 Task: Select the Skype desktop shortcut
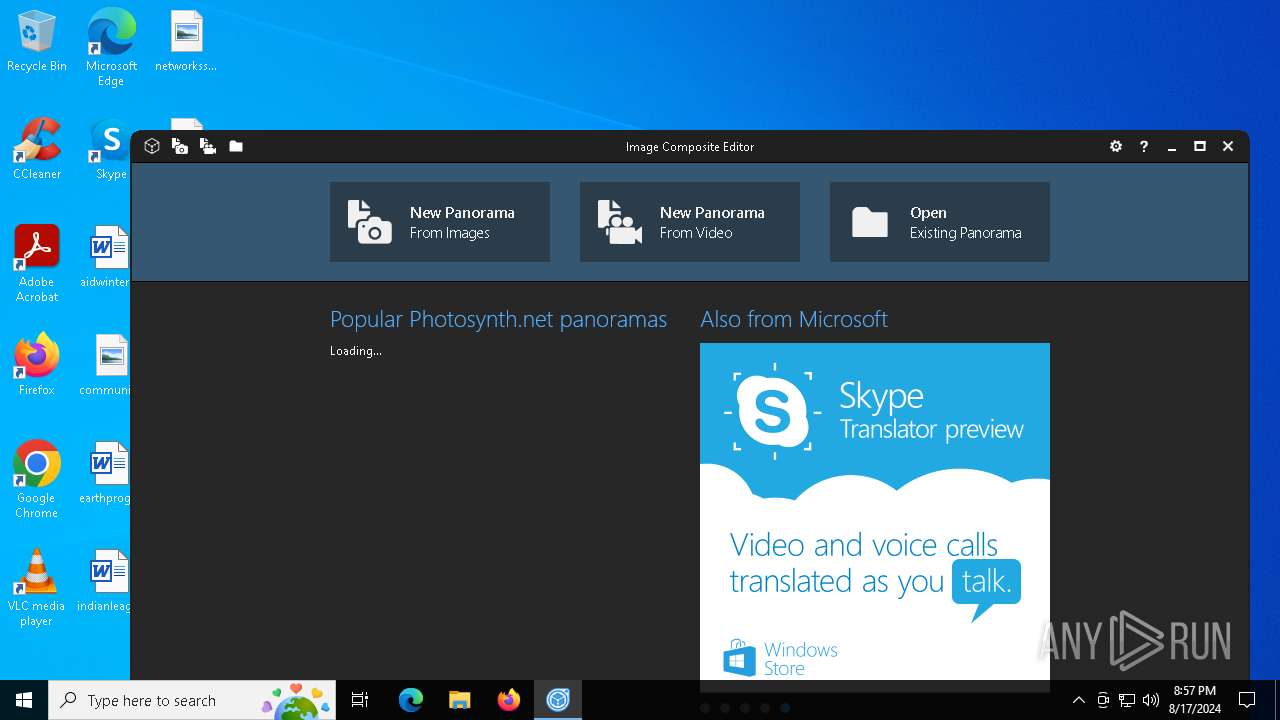point(111,149)
